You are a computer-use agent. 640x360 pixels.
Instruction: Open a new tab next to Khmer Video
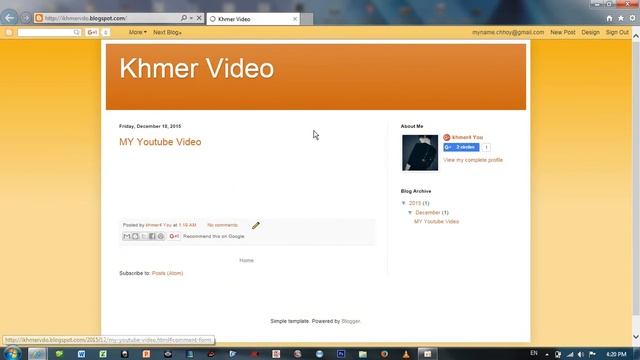click(307, 19)
